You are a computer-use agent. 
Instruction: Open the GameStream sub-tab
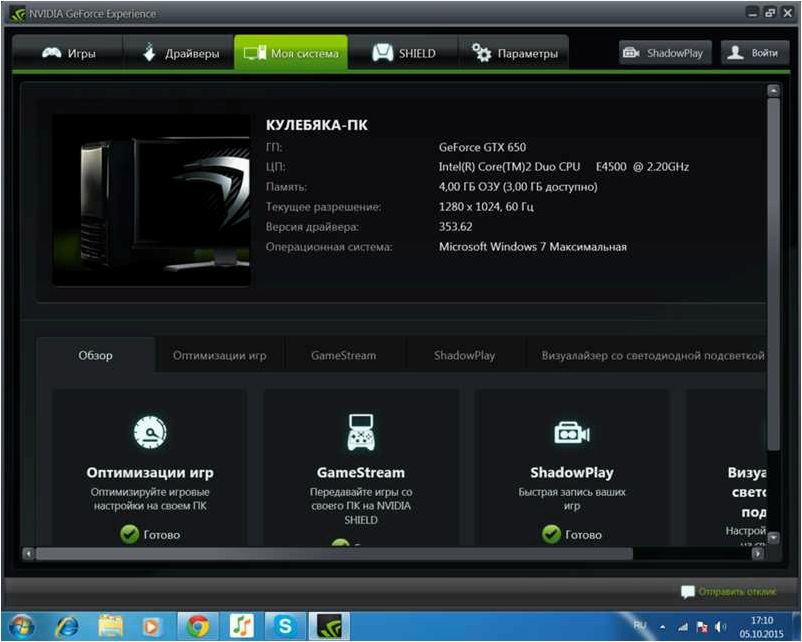[x=343, y=355]
